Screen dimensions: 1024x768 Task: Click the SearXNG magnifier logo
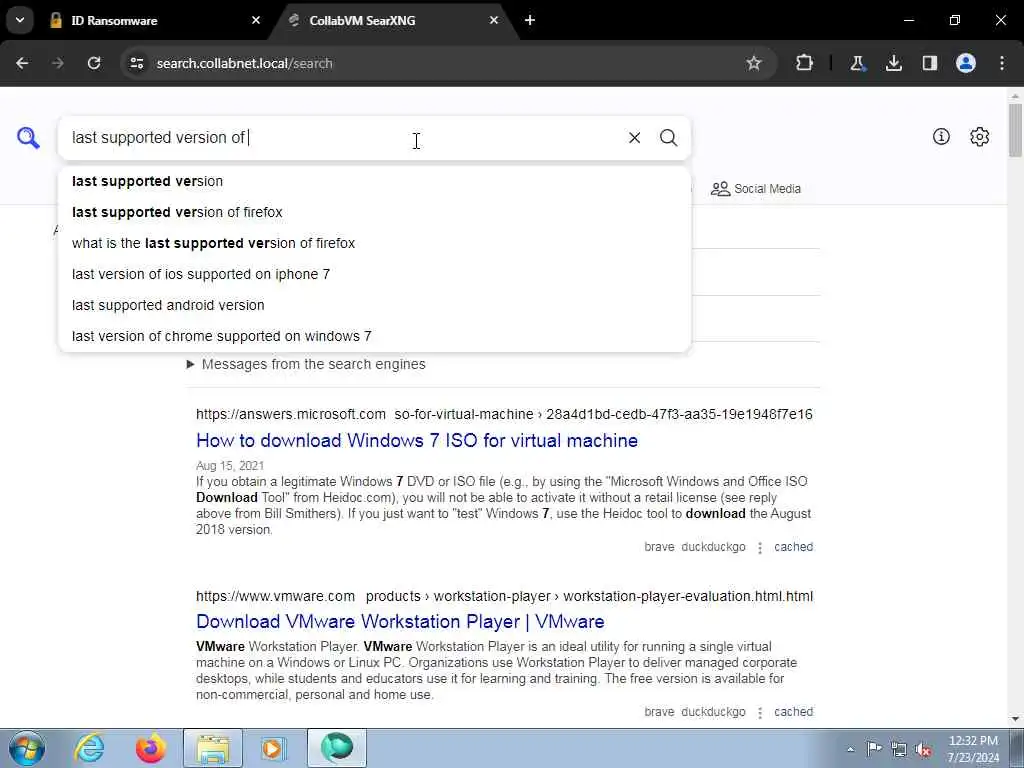click(28, 138)
